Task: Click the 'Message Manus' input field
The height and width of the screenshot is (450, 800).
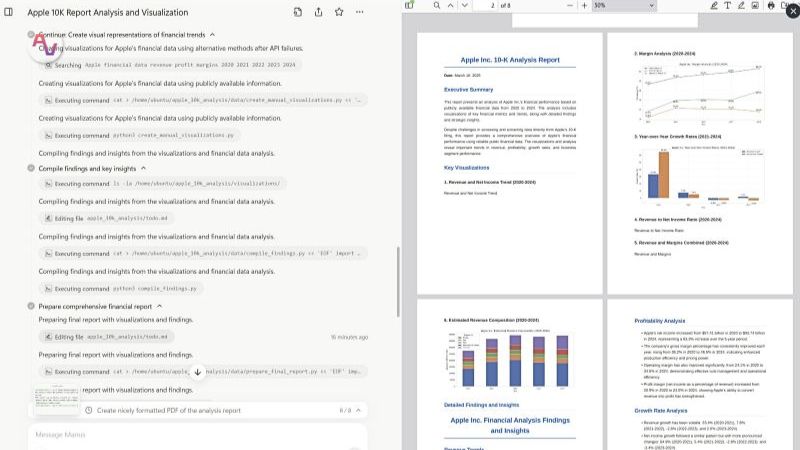Action: (197, 437)
